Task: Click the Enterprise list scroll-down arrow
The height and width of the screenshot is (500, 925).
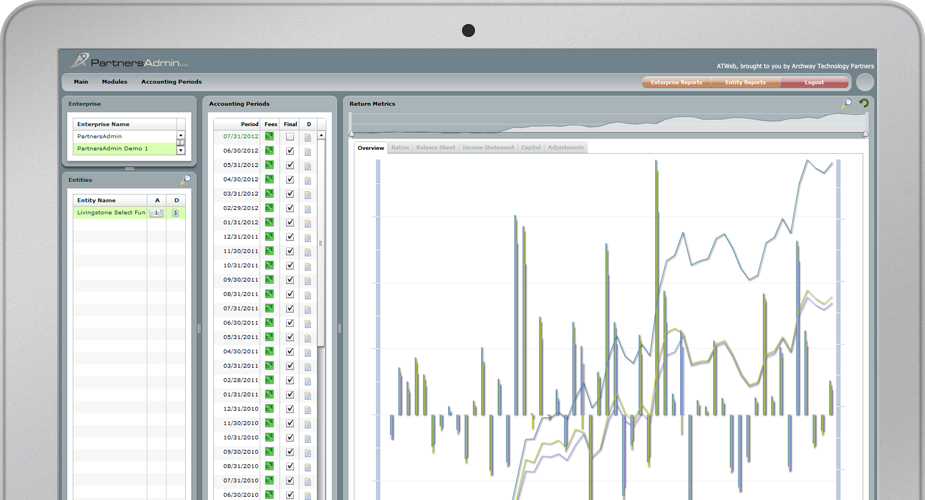Action: (181, 150)
